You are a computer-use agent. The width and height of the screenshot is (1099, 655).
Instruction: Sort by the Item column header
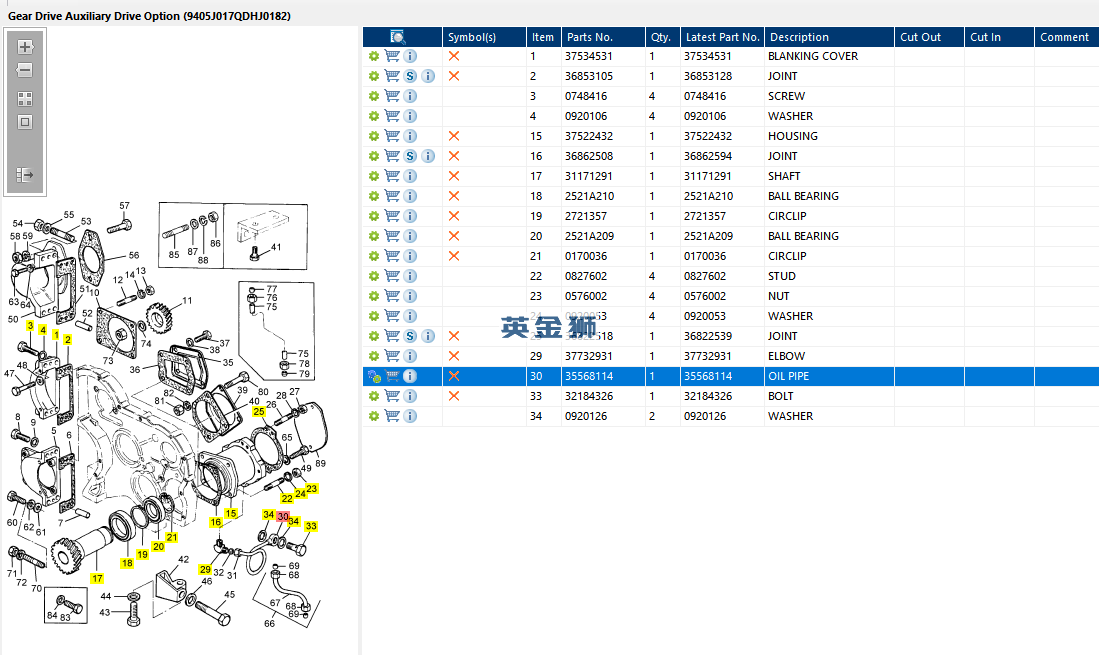pyautogui.click(x=544, y=37)
